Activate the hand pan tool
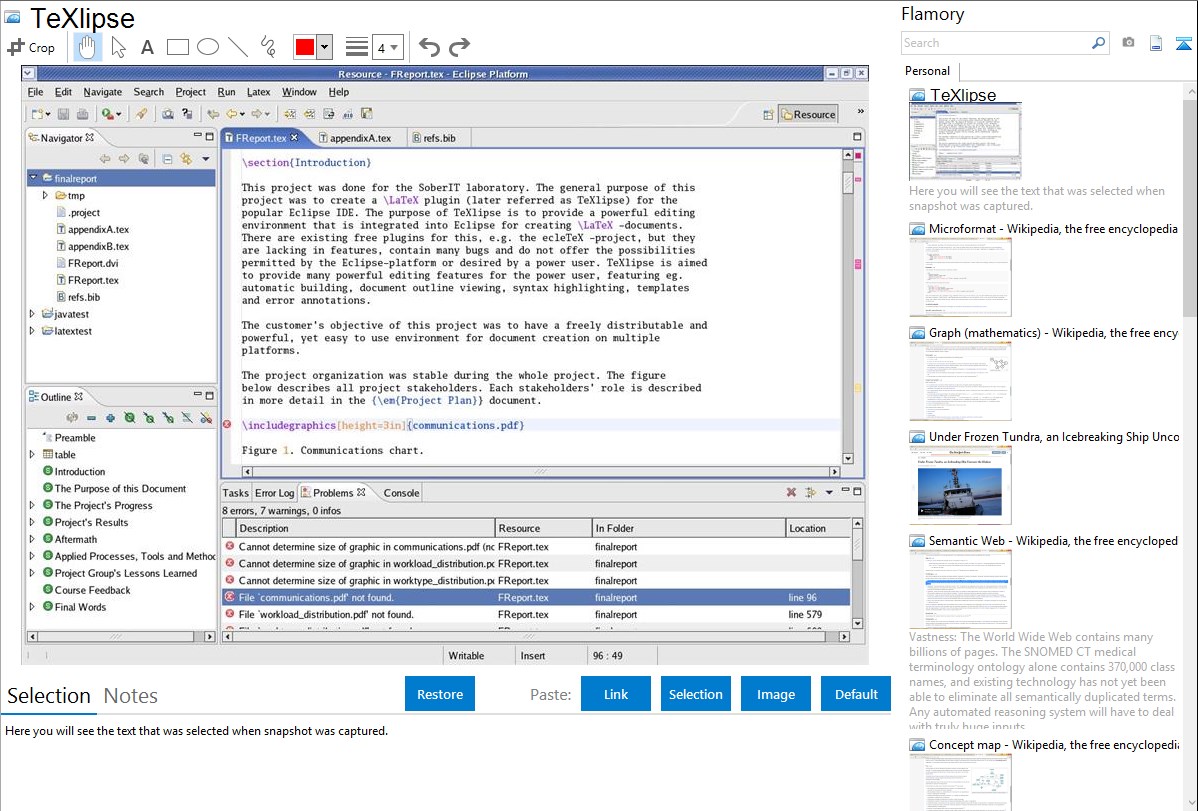Image resolution: width=1198 pixels, height=811 pixels. tap(87, 47)
